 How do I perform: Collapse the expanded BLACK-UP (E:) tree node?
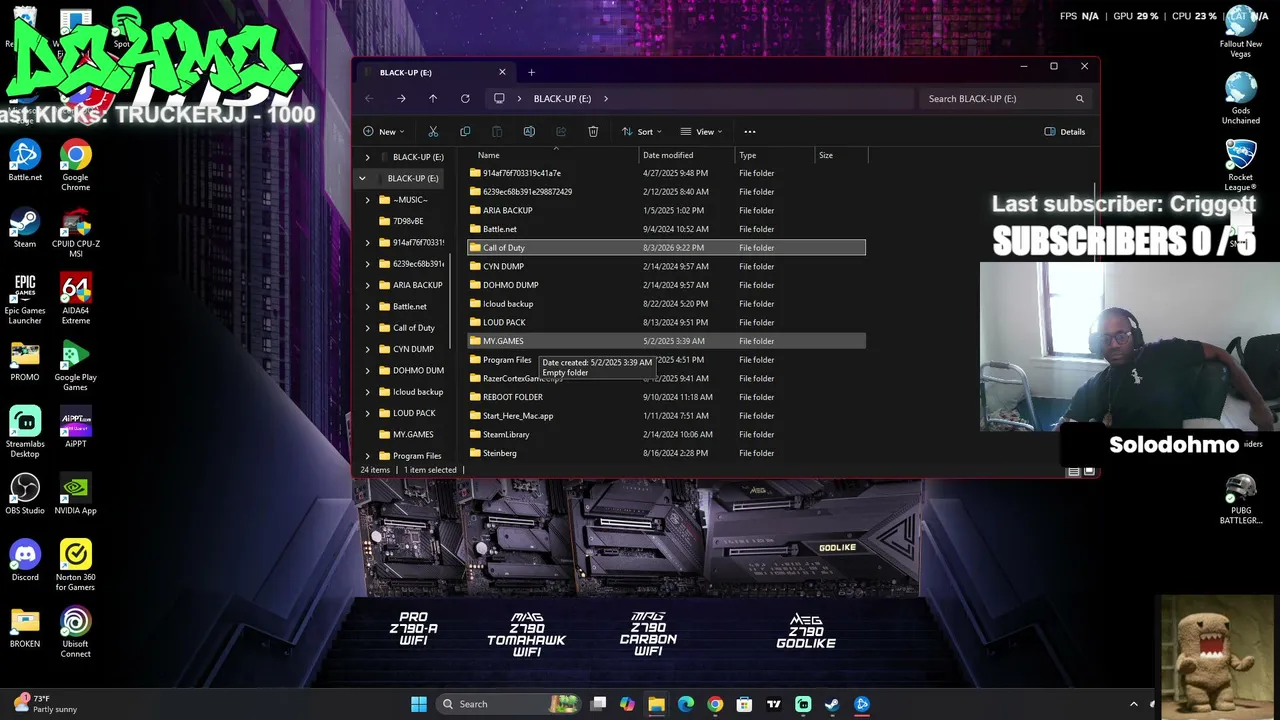362,178
